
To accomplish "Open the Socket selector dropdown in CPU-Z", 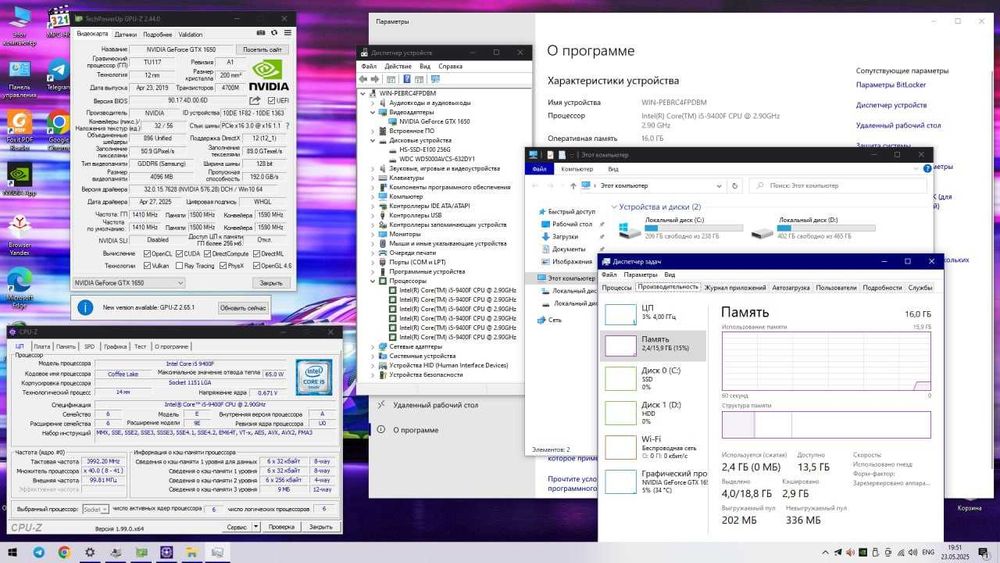I will pos(96,509).
